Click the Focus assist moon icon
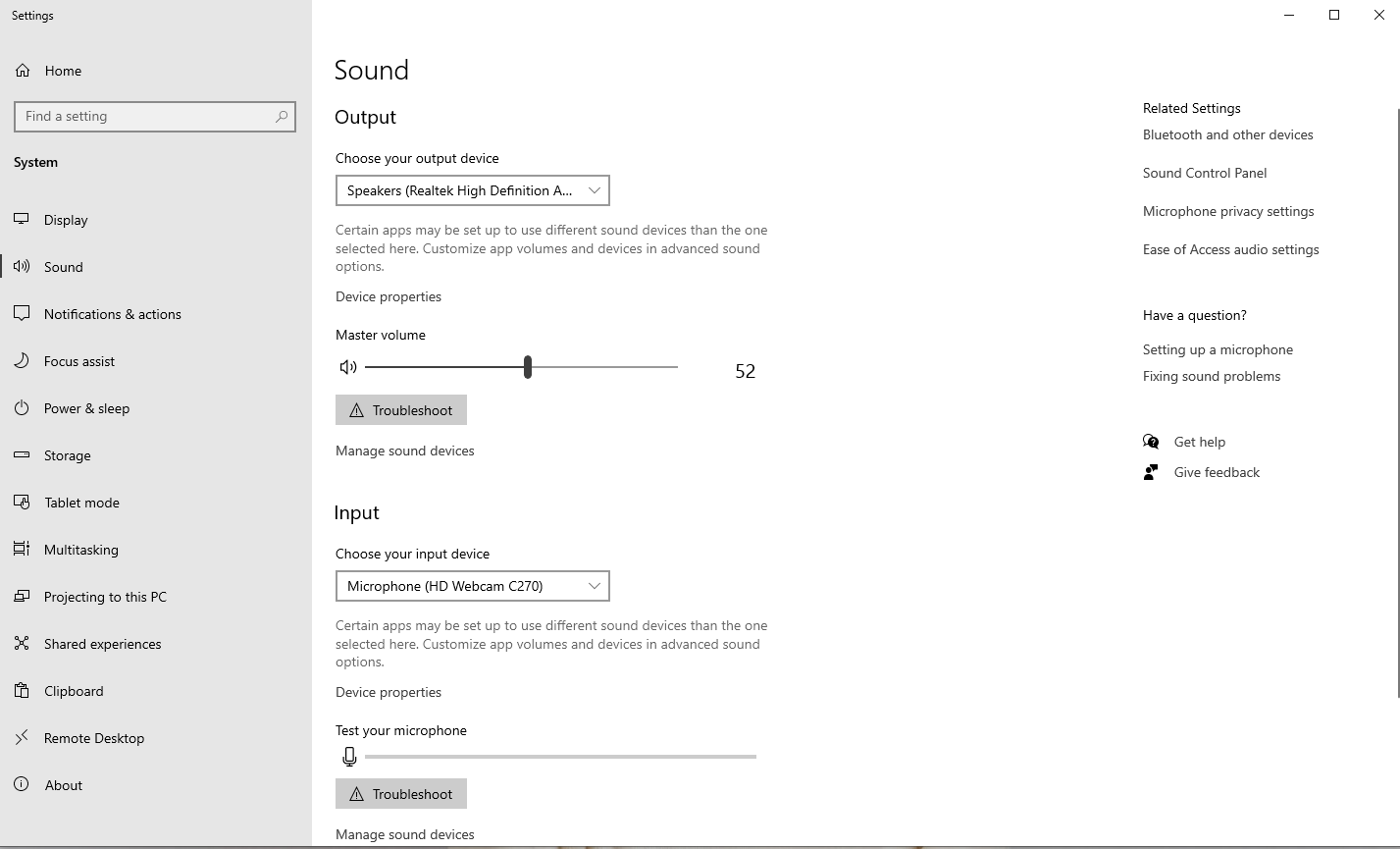Screen dimensions: 1400x849 pos(22,361)
